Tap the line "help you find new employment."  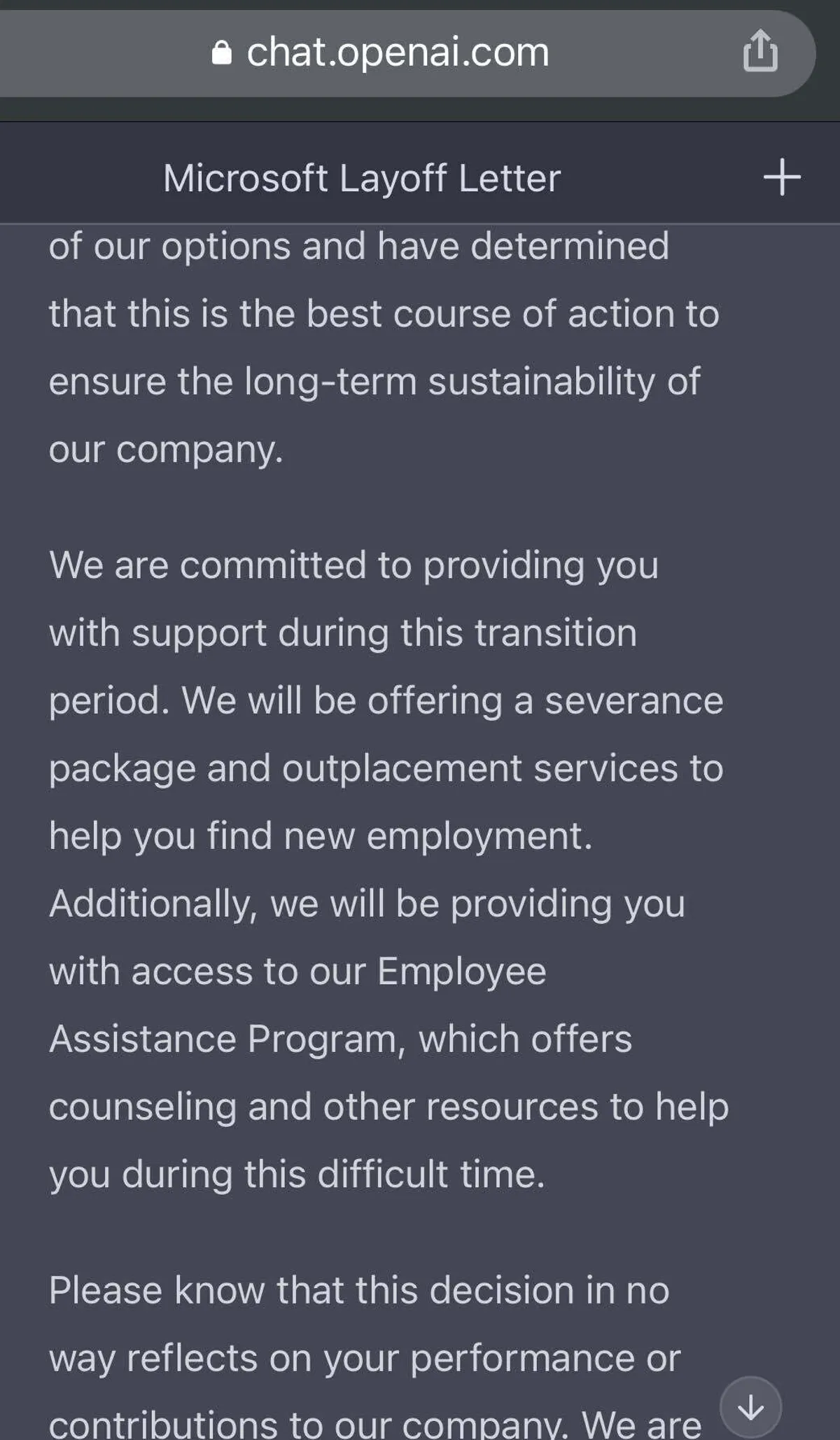point(321,836)
